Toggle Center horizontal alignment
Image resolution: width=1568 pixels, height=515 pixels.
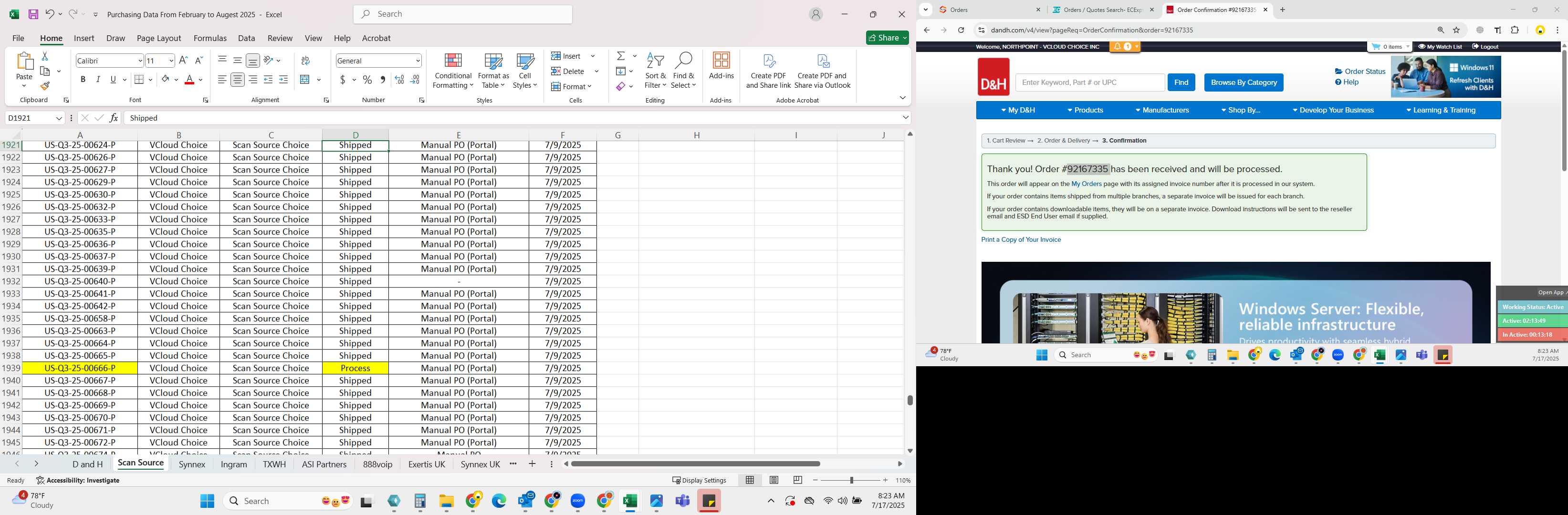237,80
